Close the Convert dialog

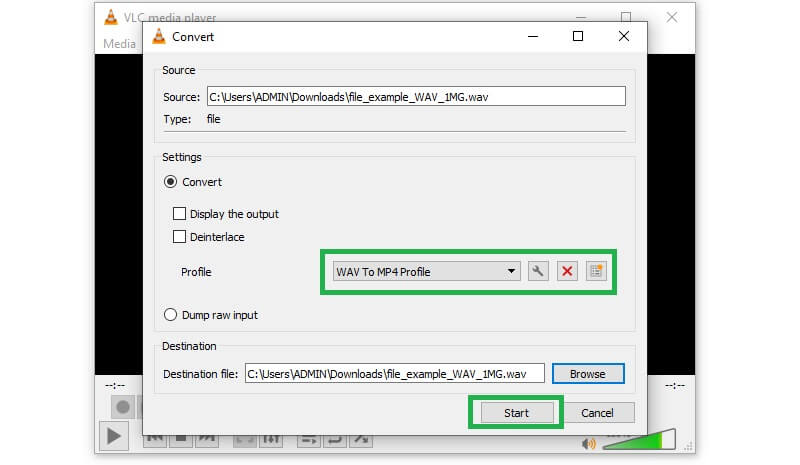point(624,36)
